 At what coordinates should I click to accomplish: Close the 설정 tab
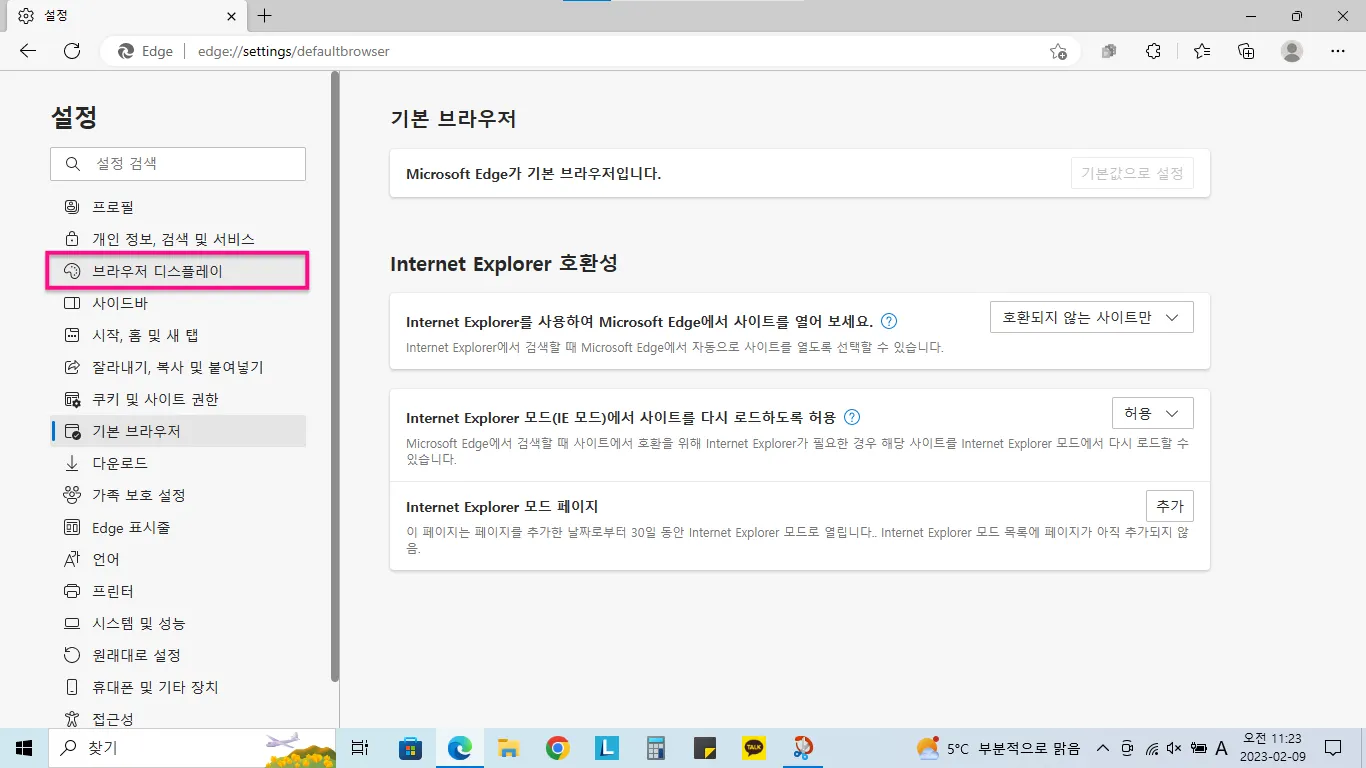(x=231, y=16)
